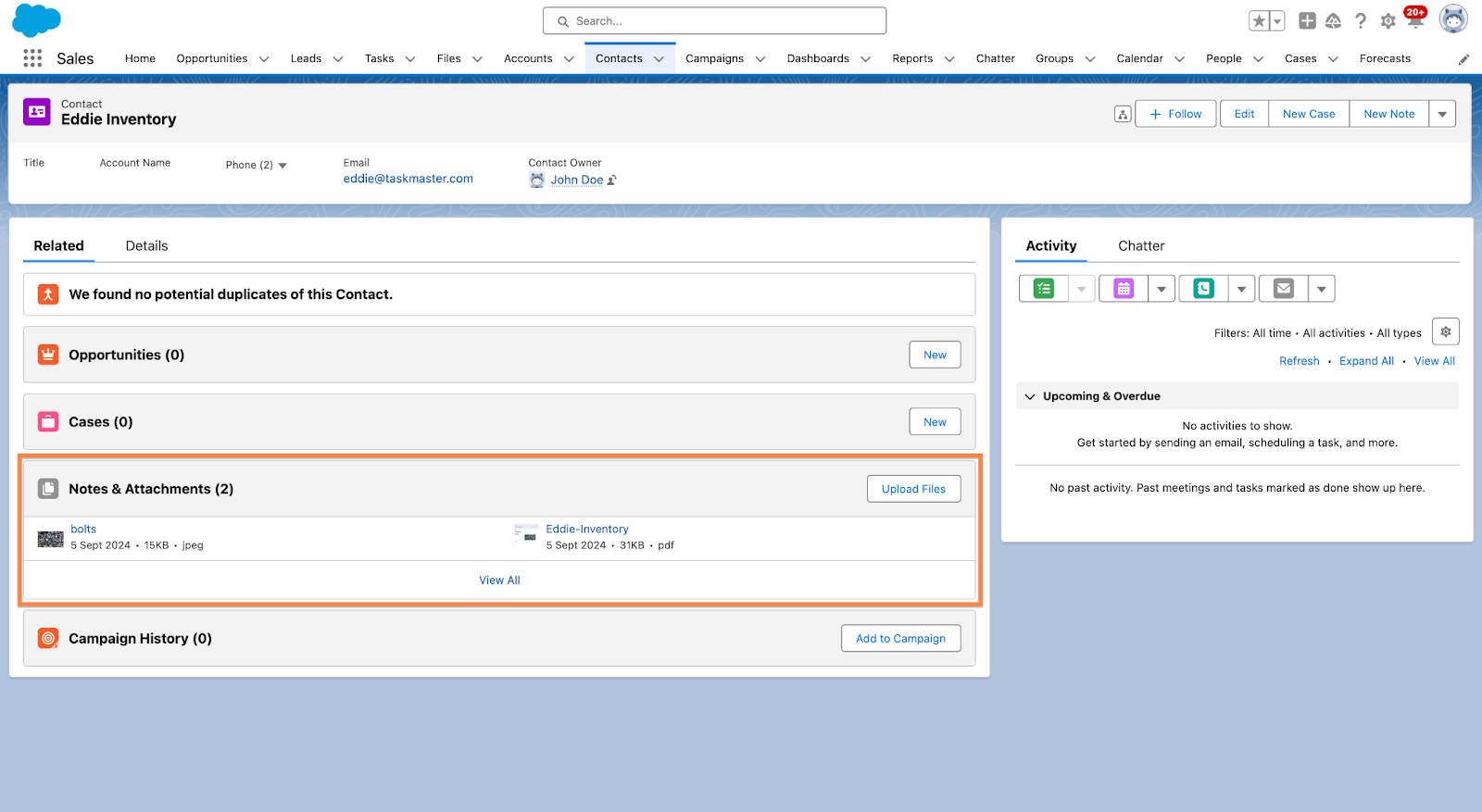
Task: Open the activity timeline settings gear
Action: click(x=1445, y=331)
